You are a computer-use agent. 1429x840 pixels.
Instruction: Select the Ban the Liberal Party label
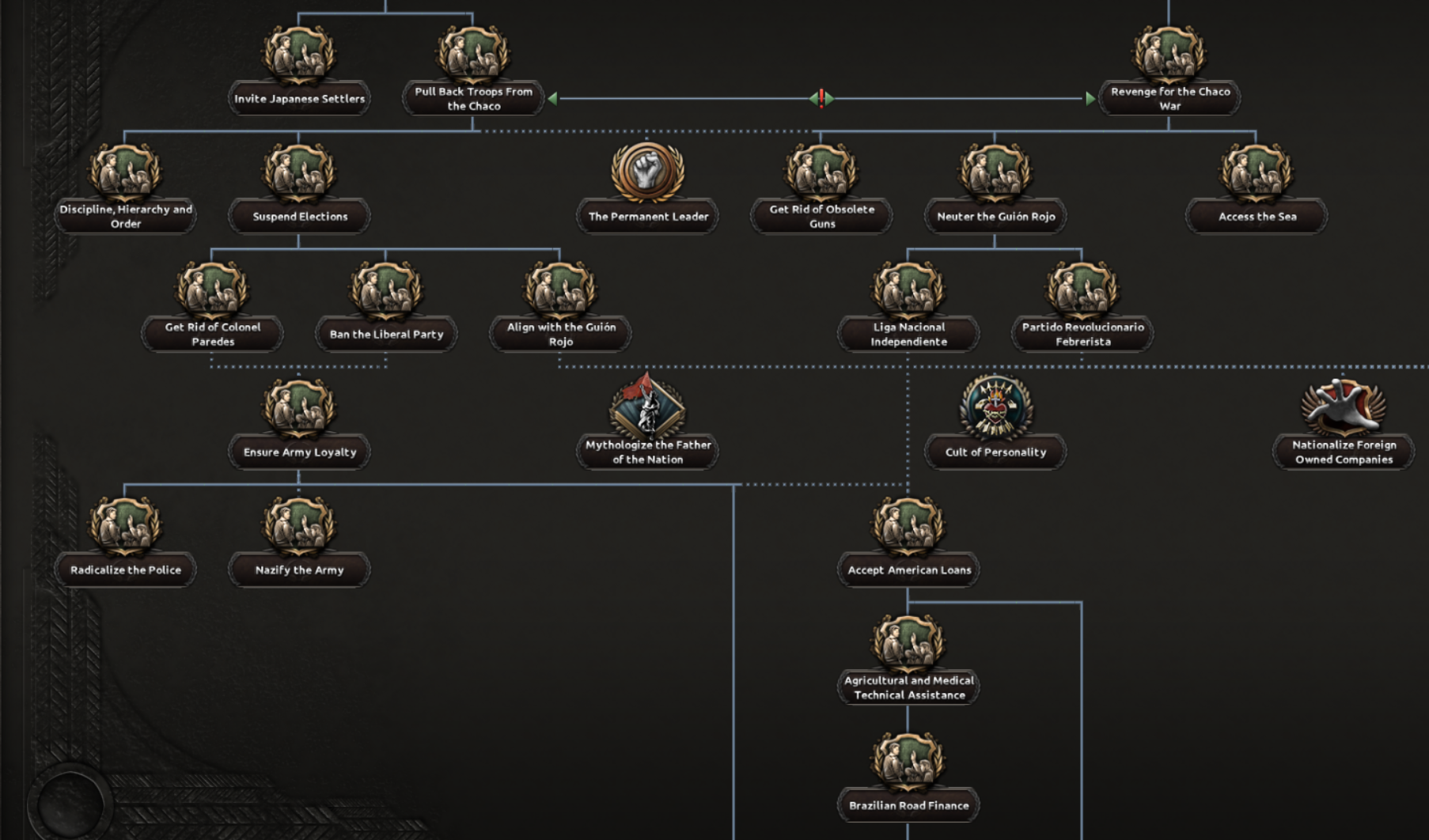tap(386, 334)
